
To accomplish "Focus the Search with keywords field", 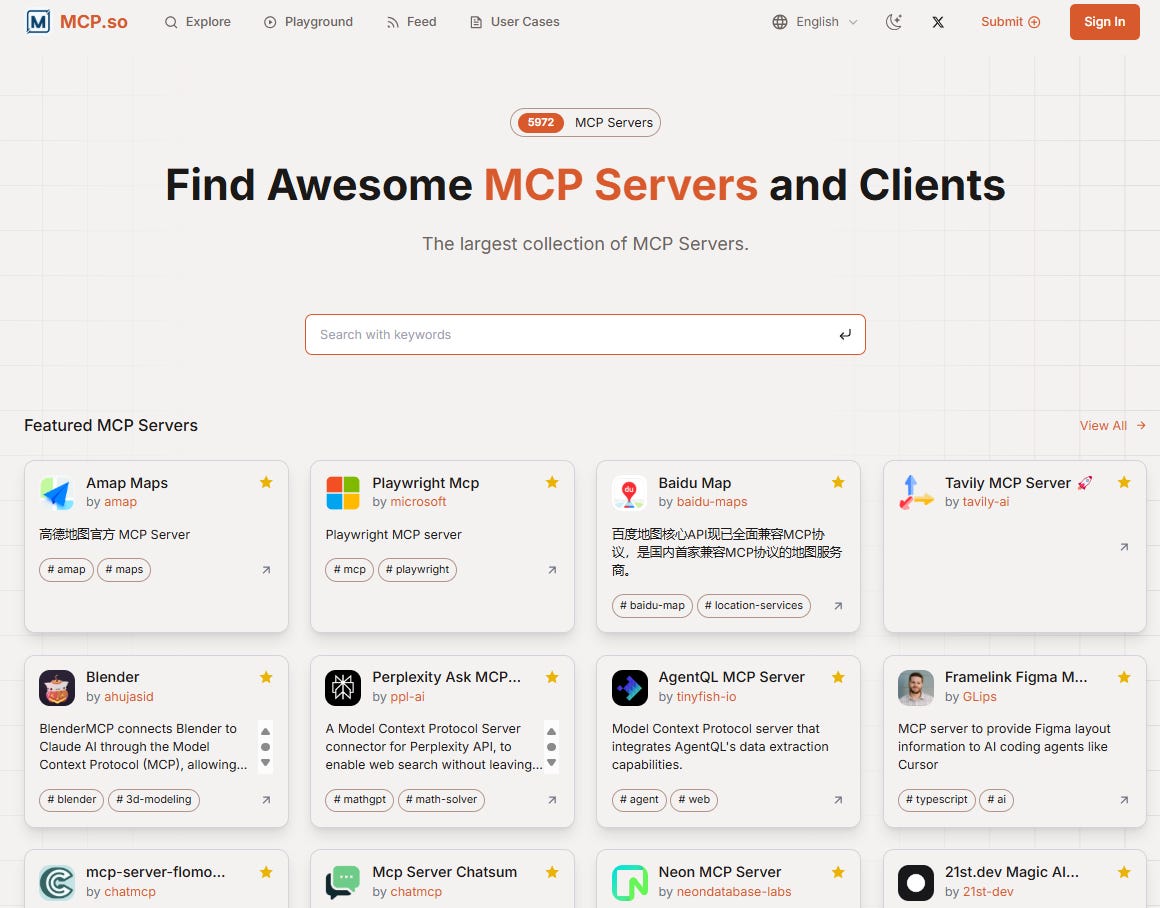I will tap(585, 334).
